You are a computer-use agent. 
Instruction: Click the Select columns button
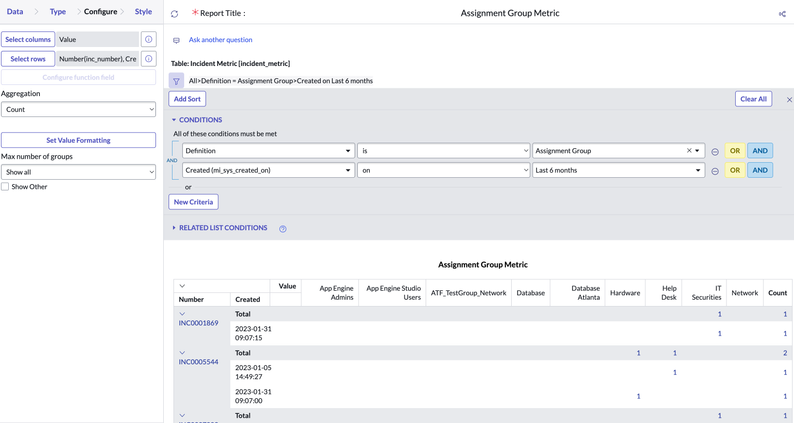coord(28,39)
